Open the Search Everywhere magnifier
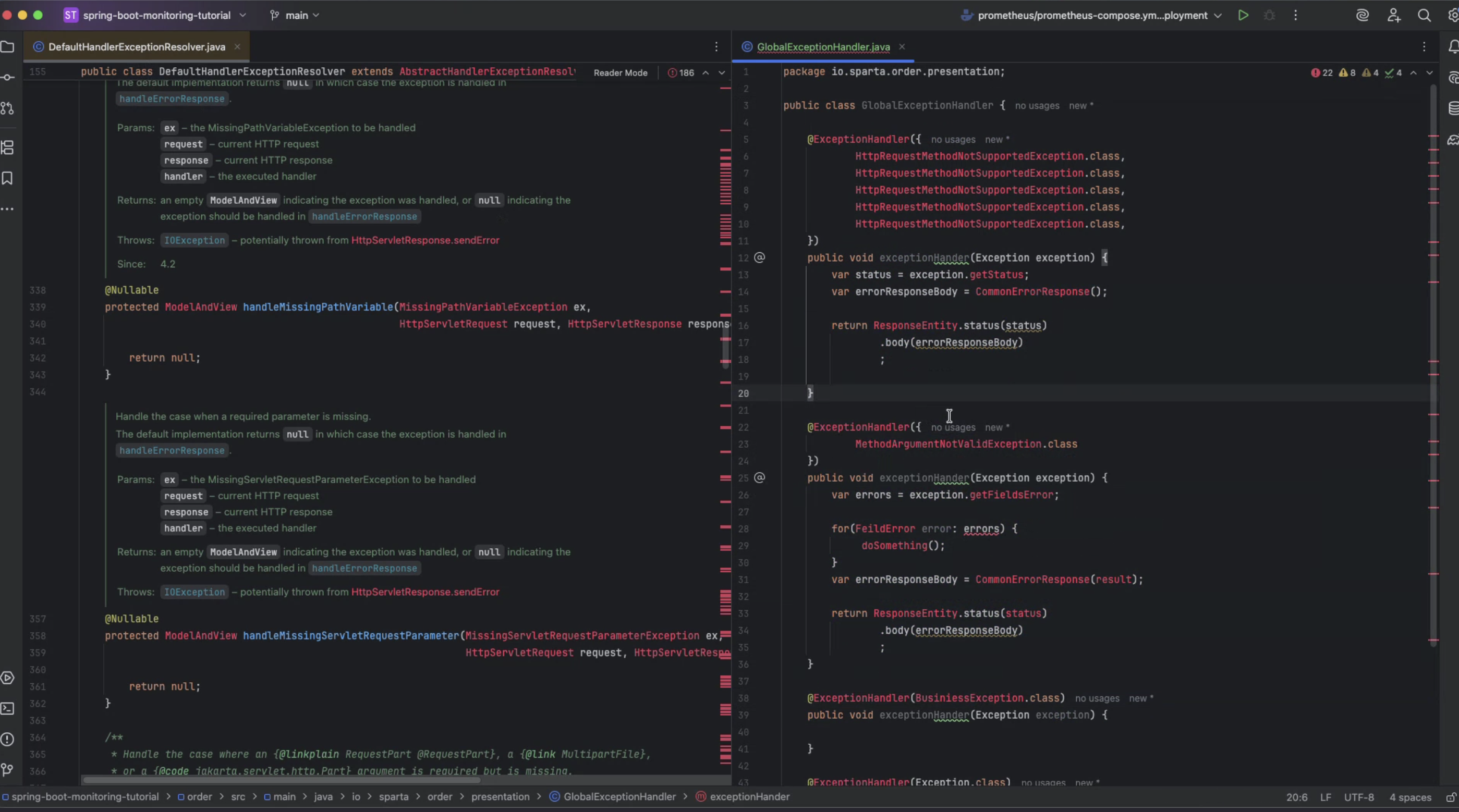This screenshot has width=1459, height=812. pos(1424,15)
